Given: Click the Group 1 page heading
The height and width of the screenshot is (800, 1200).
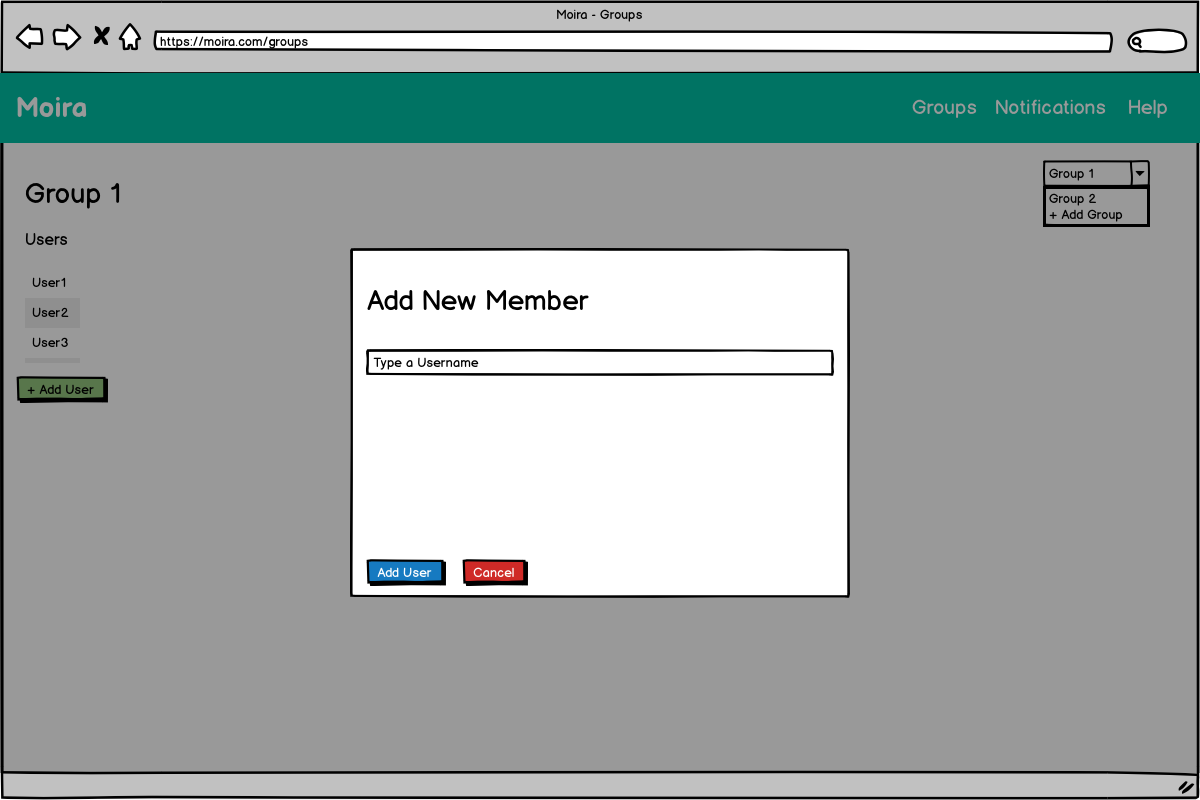Looking at the screenshot, I should click(73, 193).
